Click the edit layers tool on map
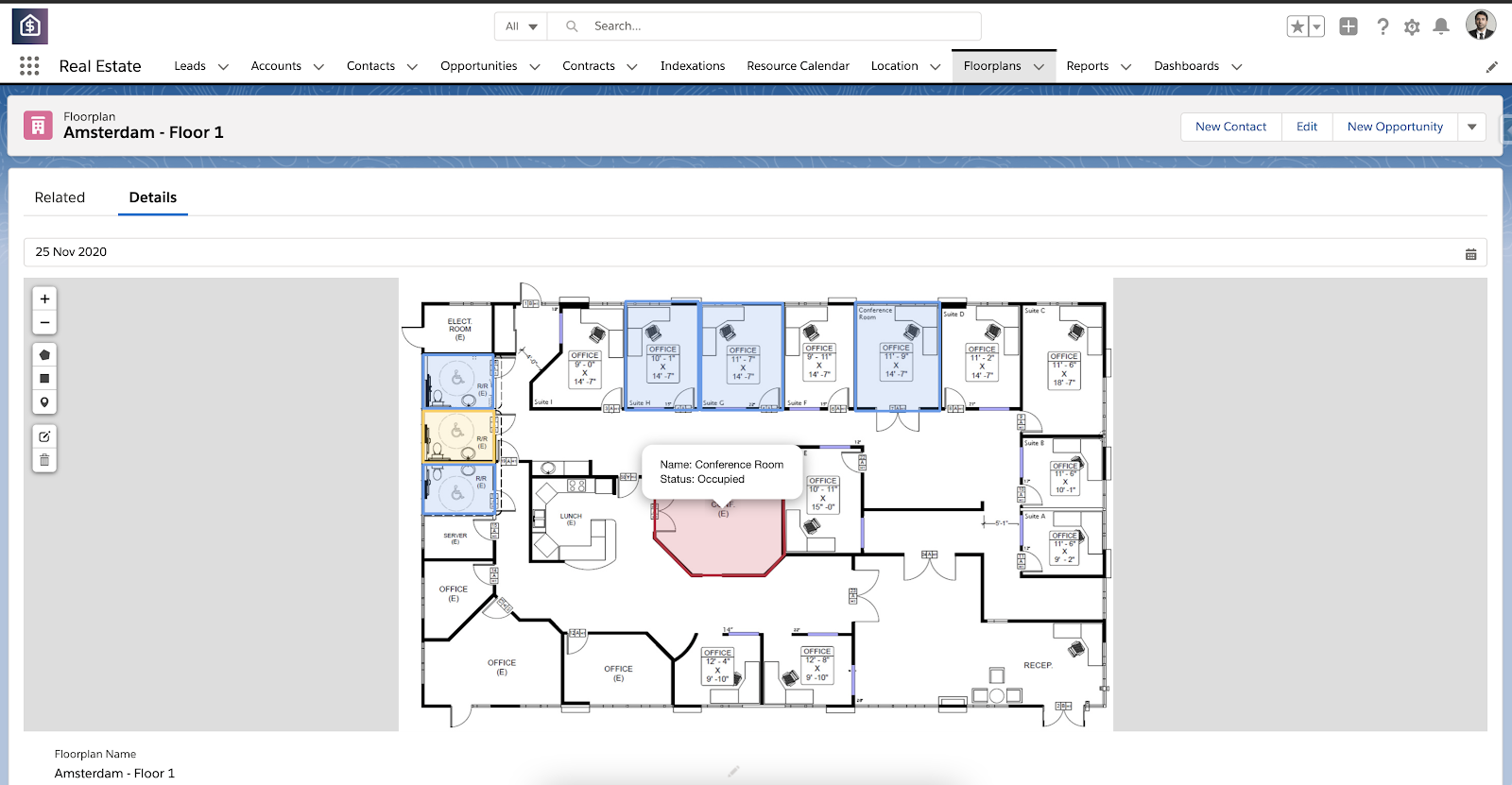The image size is (1512, 785). click(44, 436)
